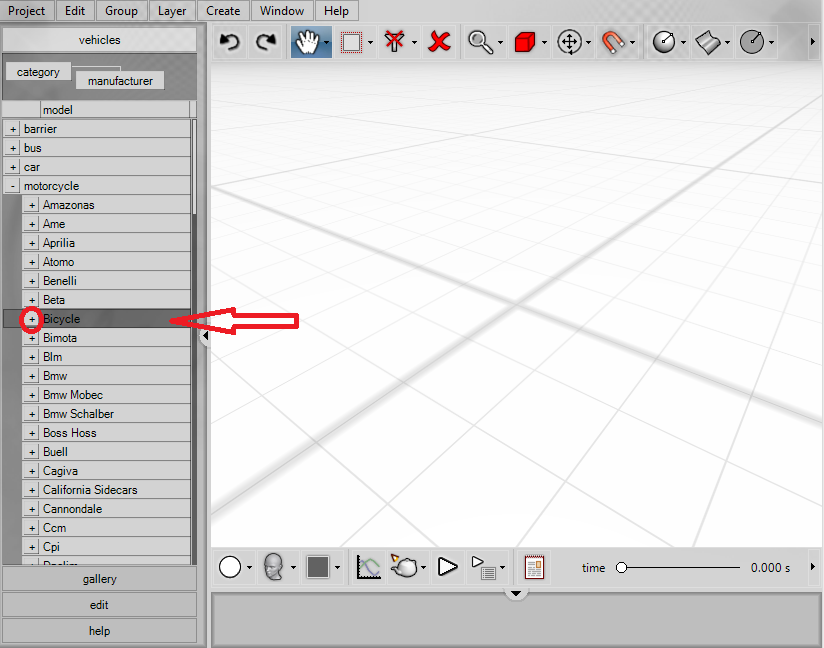824x648 pixels.
Task: Click the Redo arrow icon
Action: tap(266, 42)
